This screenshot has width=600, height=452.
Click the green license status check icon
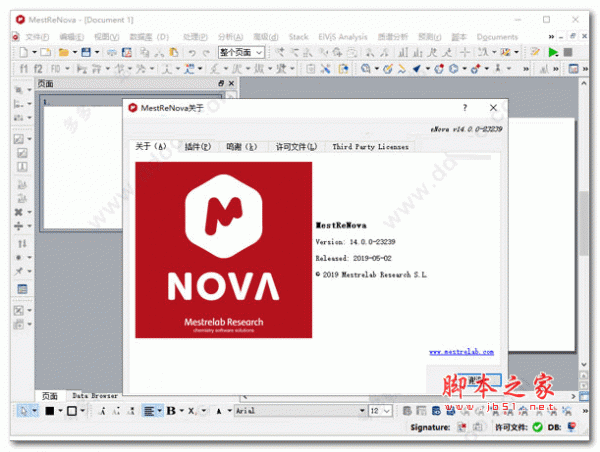[x=537, y=428]
